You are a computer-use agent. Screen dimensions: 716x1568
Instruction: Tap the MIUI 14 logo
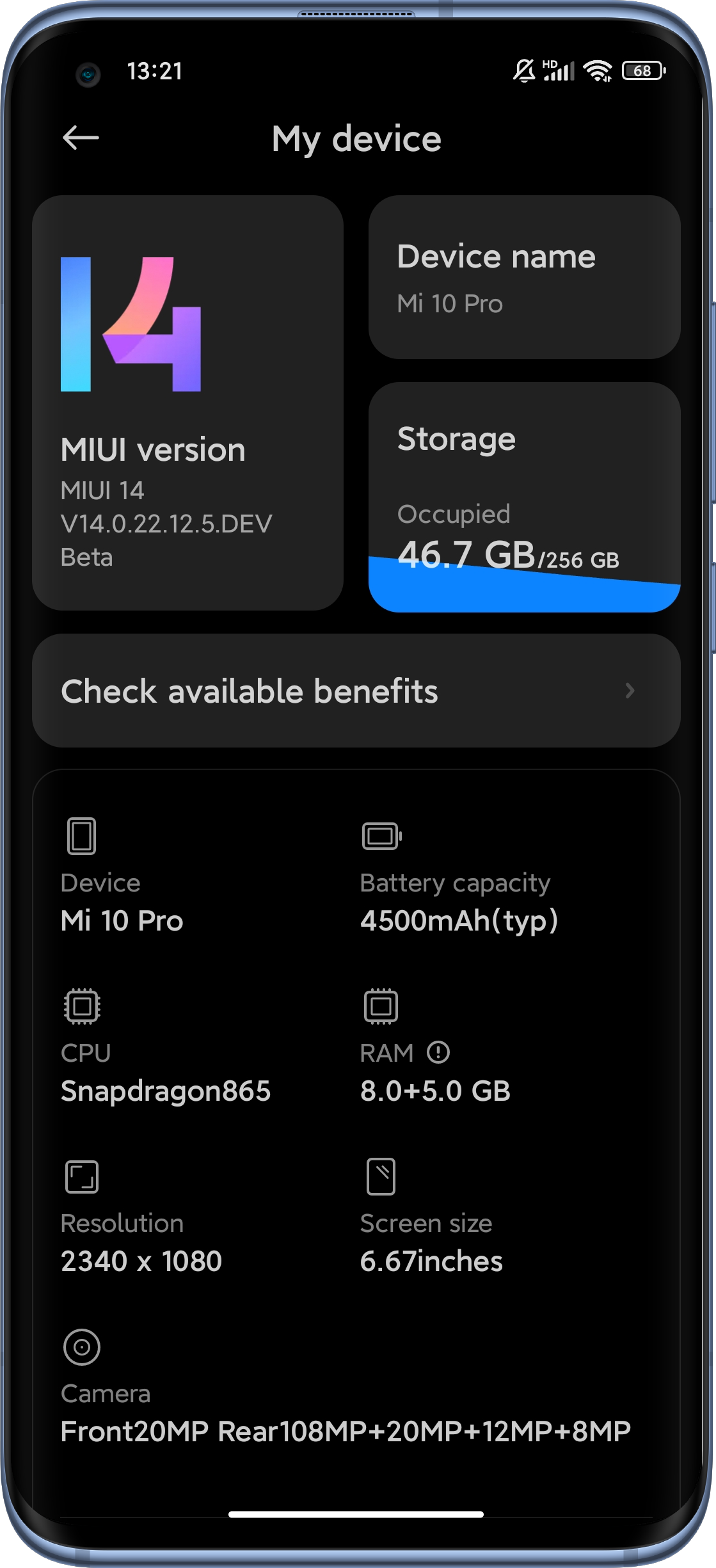(x=131, y=324)
